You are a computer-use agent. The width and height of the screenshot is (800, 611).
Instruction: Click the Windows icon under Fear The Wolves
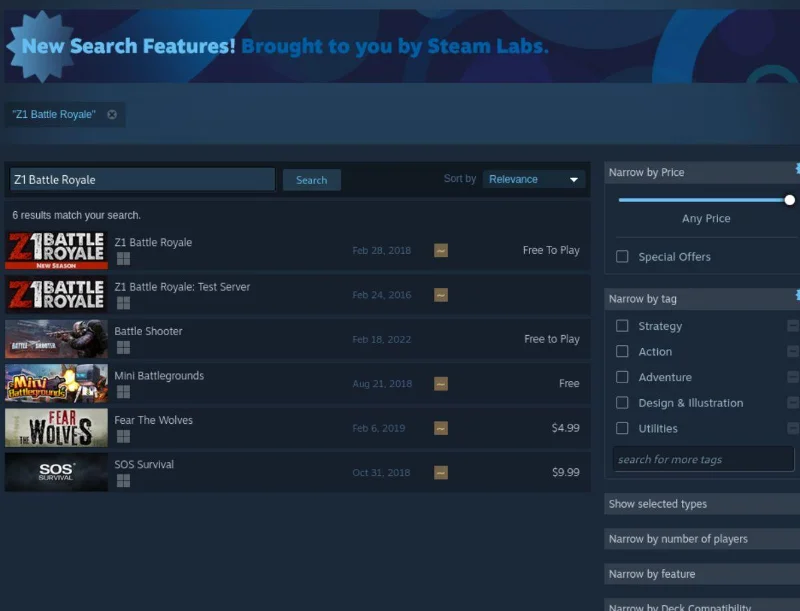tap(123, 436)
